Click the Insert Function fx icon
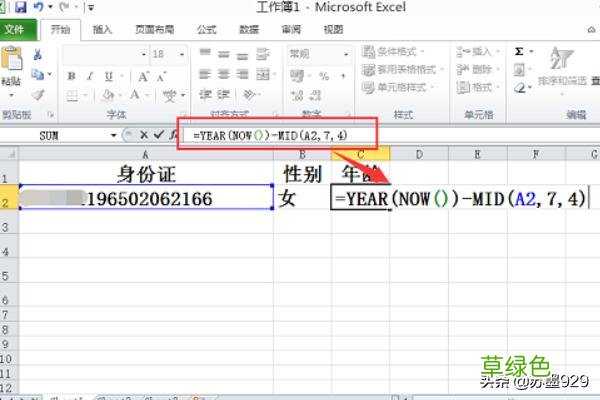Image resolution: width=600 pixels, height=400 pixels. (x=170, y=133)
